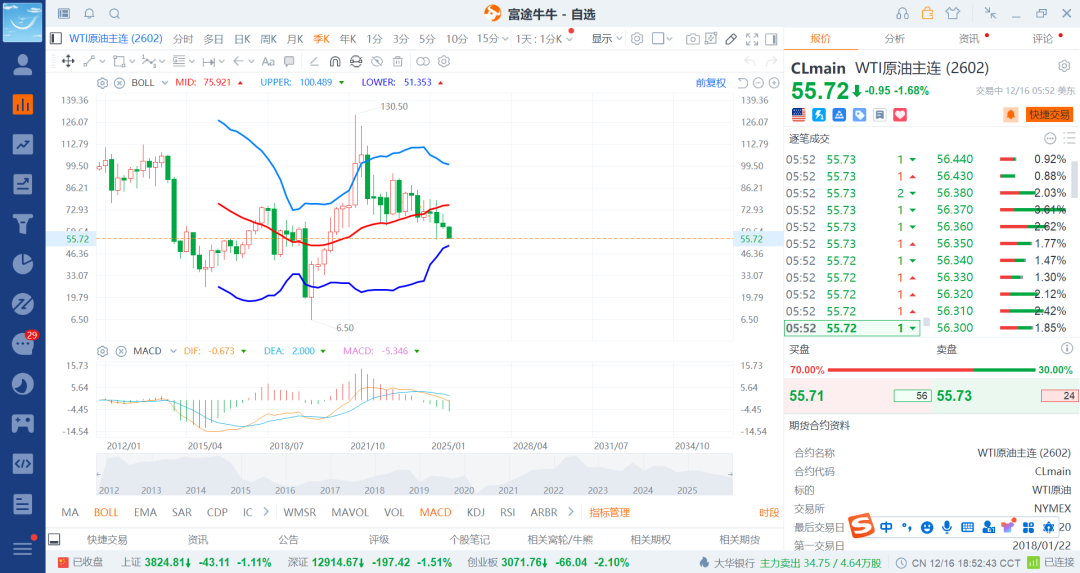Click the 快捷交易 quick trade button
Image resolution: width=1080 pixels, height=573 pixels.
coord(1049,115)
